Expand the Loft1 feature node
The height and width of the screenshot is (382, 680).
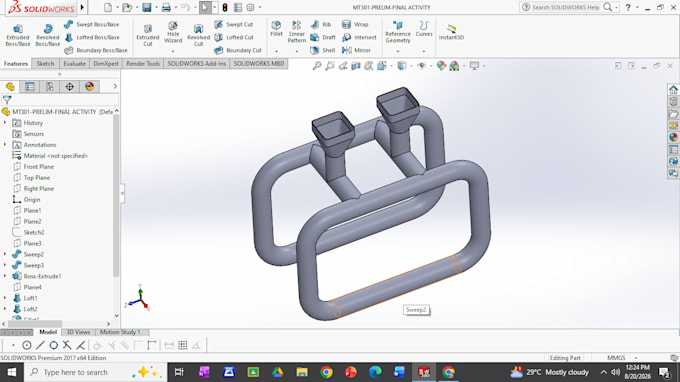click(x=5, y=298)
